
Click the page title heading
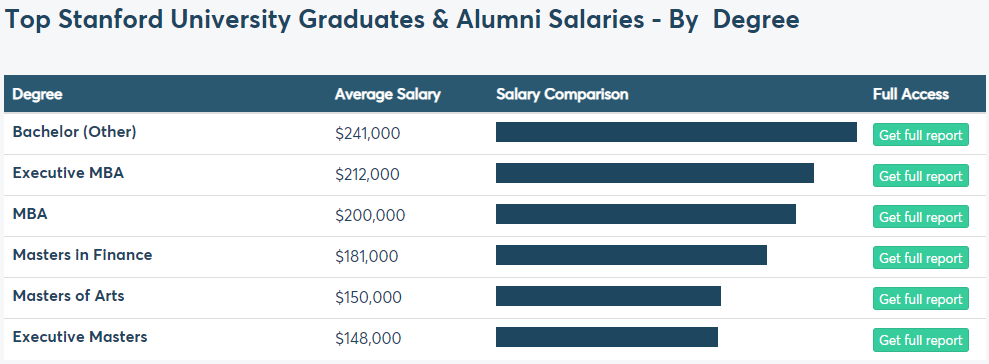pyautogui.click(x=402, y=20)
